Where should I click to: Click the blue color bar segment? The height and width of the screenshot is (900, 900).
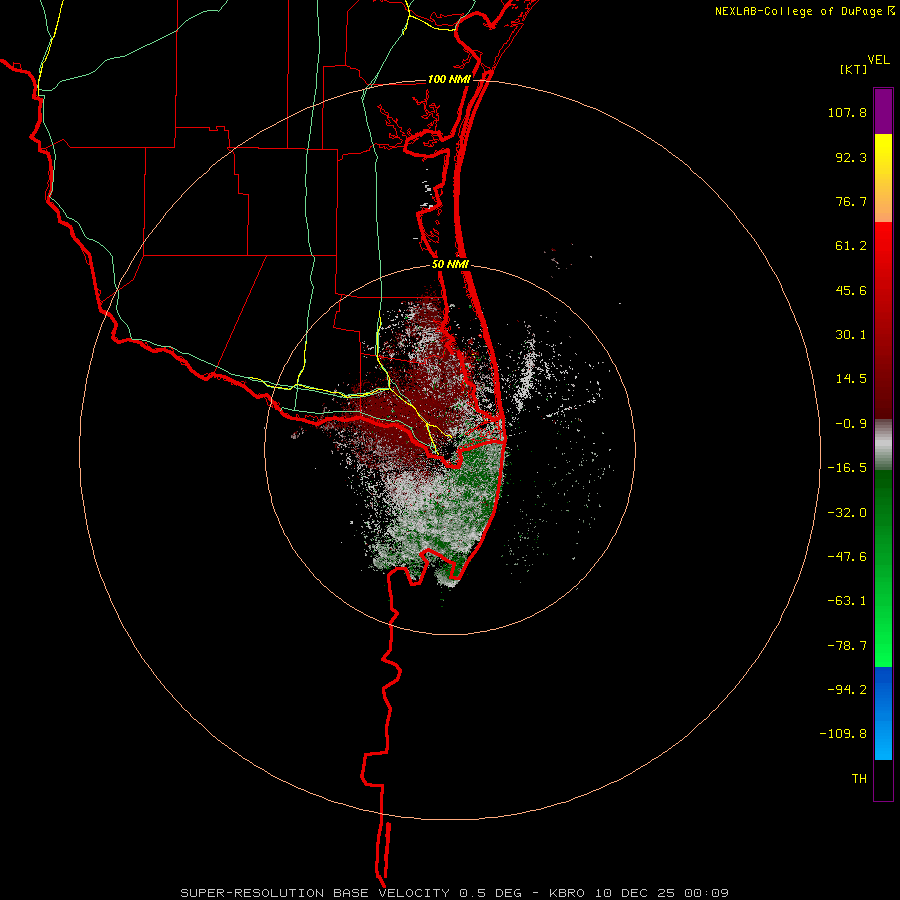pos(883,713)
